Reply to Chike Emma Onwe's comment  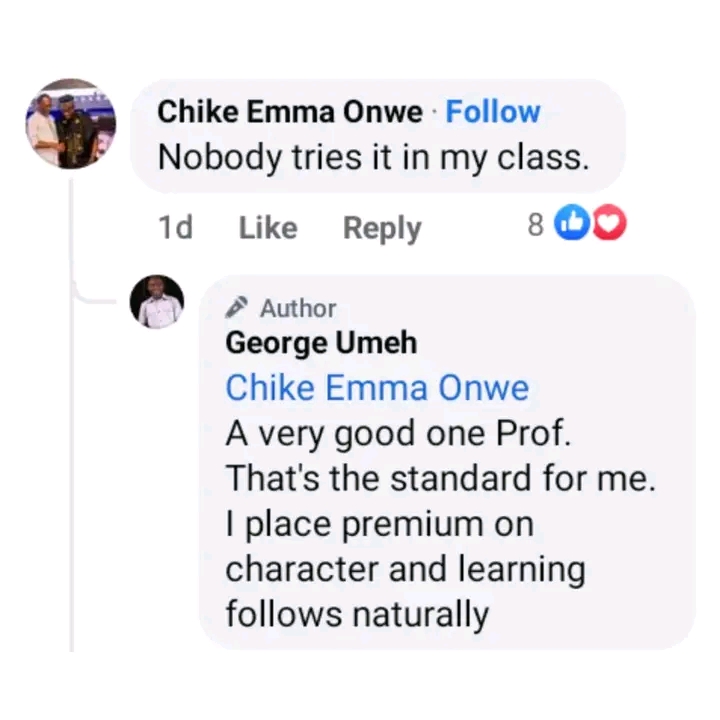coord(382,228)
